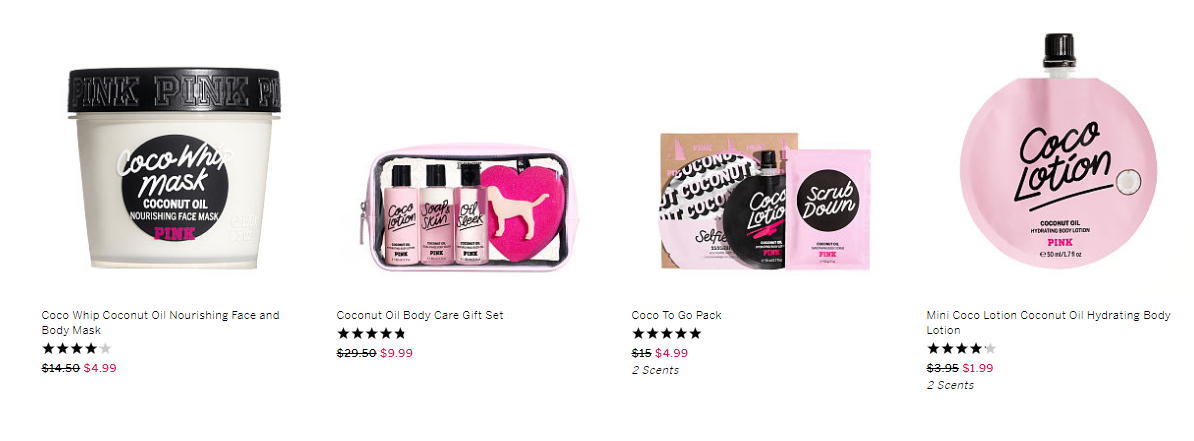Image resolution: width=1194 pixels, height=441 pixels.
Task: Open Mini Coco Lotion Hydrating Body Lotion title
Action: pyautogui.click(x=1049, y=322)
